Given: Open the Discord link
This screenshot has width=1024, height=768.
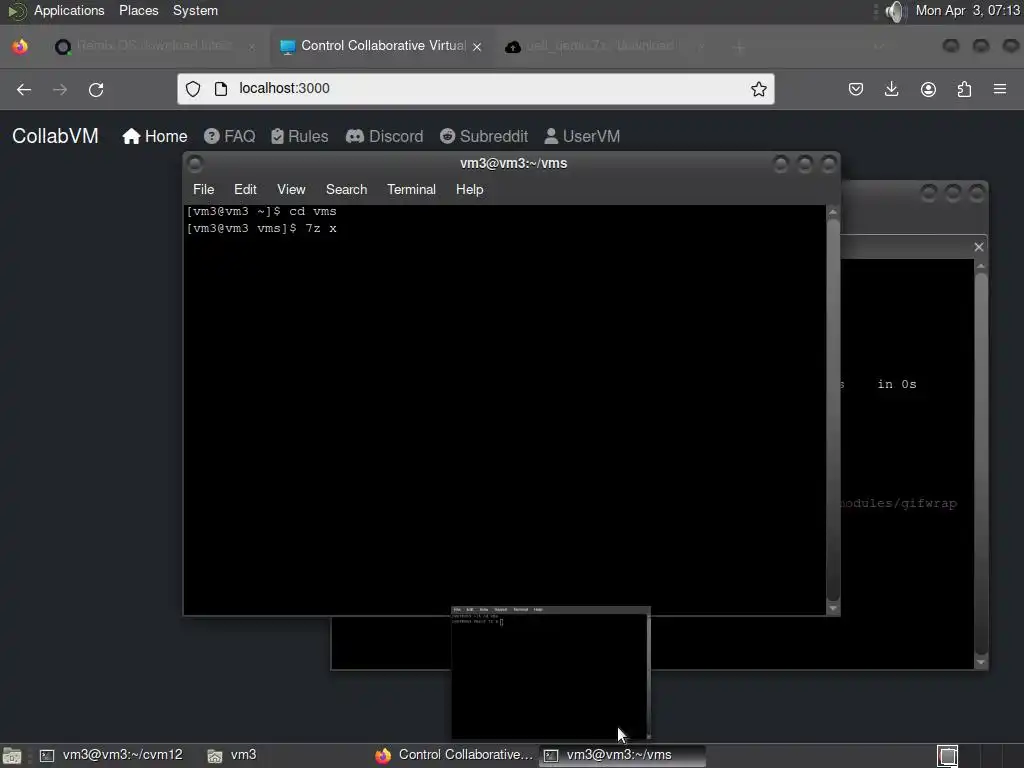Looking at the screenshot, I should [384, 136].
